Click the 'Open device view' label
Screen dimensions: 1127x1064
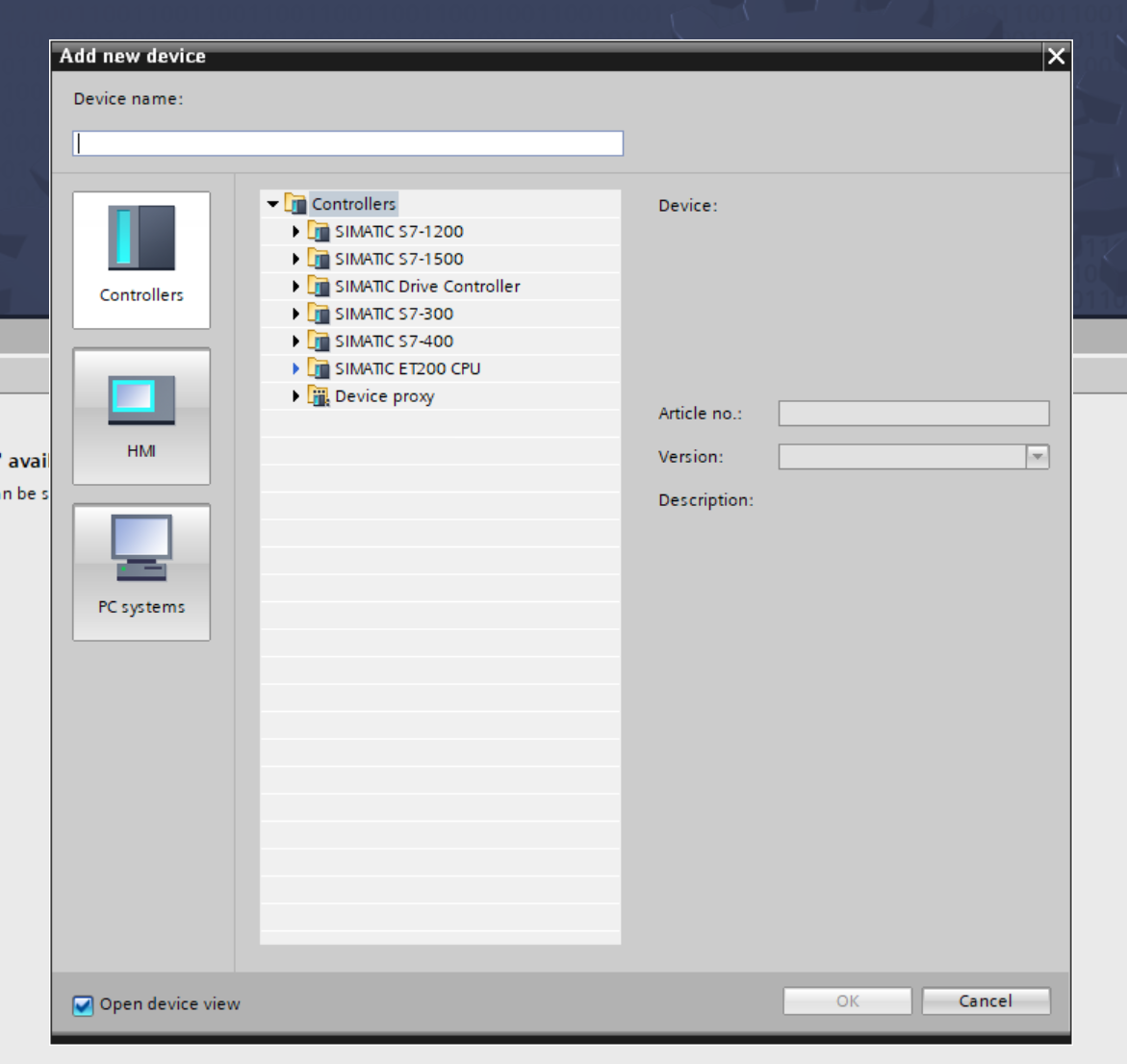169,1003
